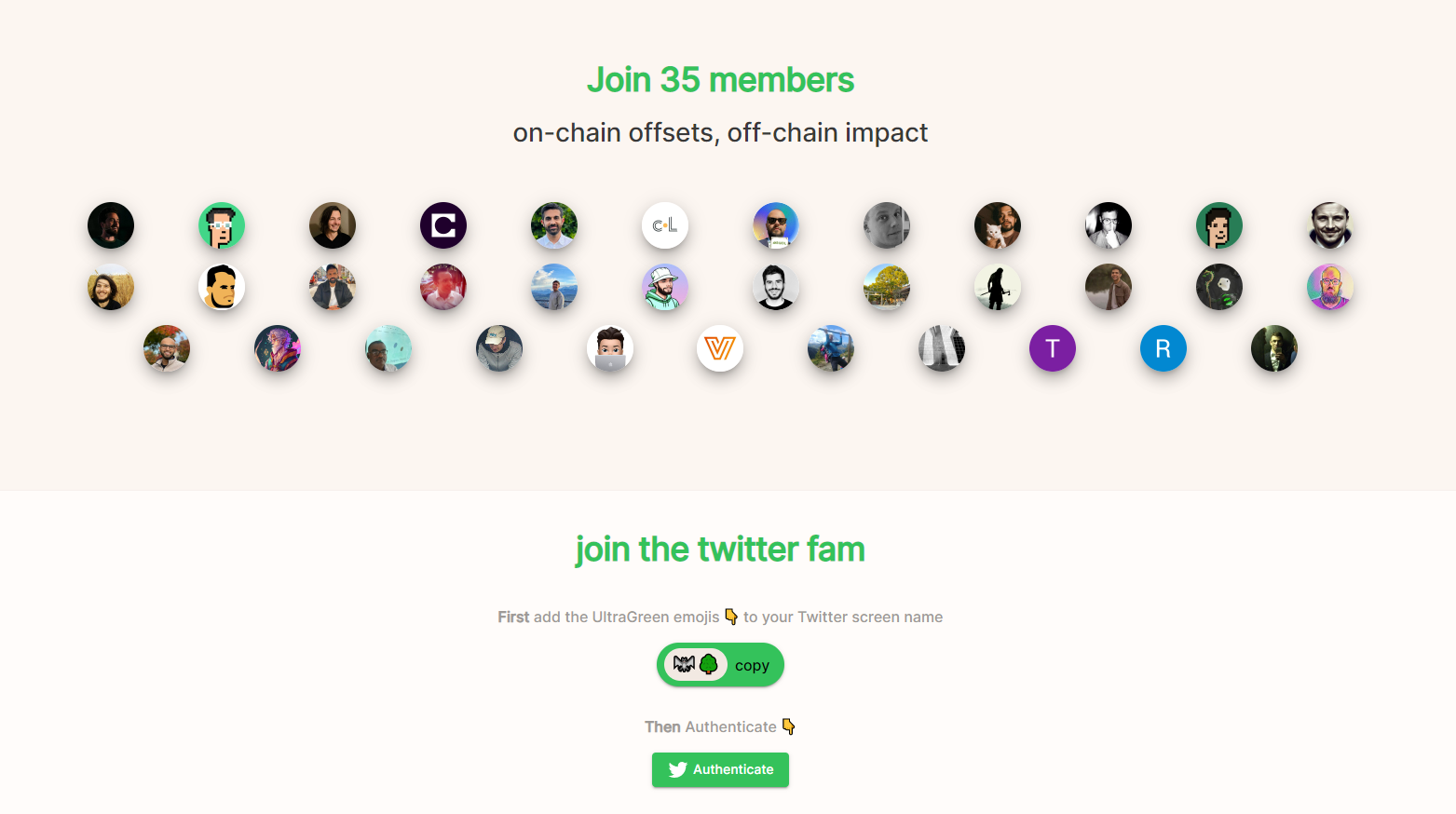Select the pixel-art avatar with white glasses

(x=222, y=225)
